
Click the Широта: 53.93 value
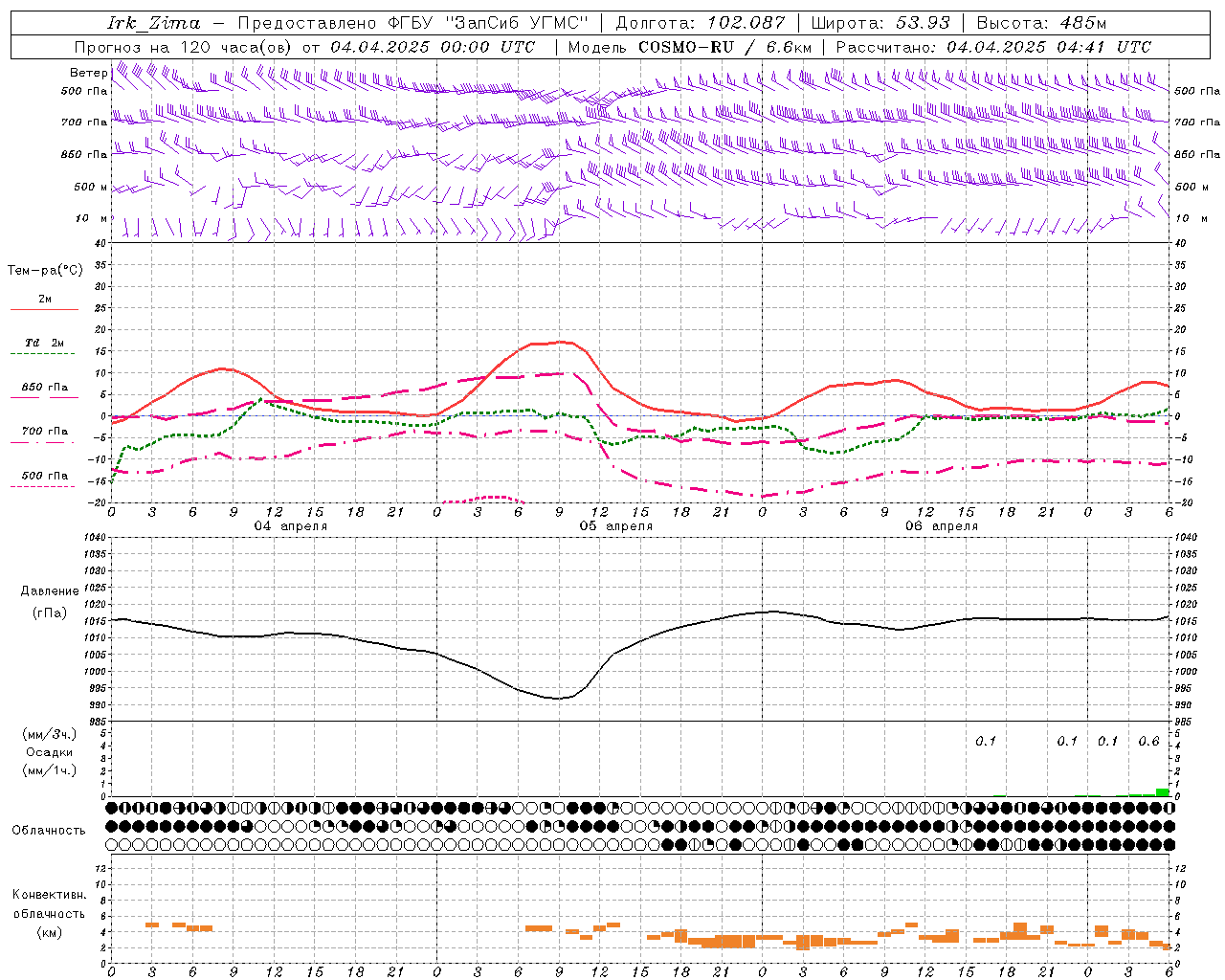coord(880,23)
